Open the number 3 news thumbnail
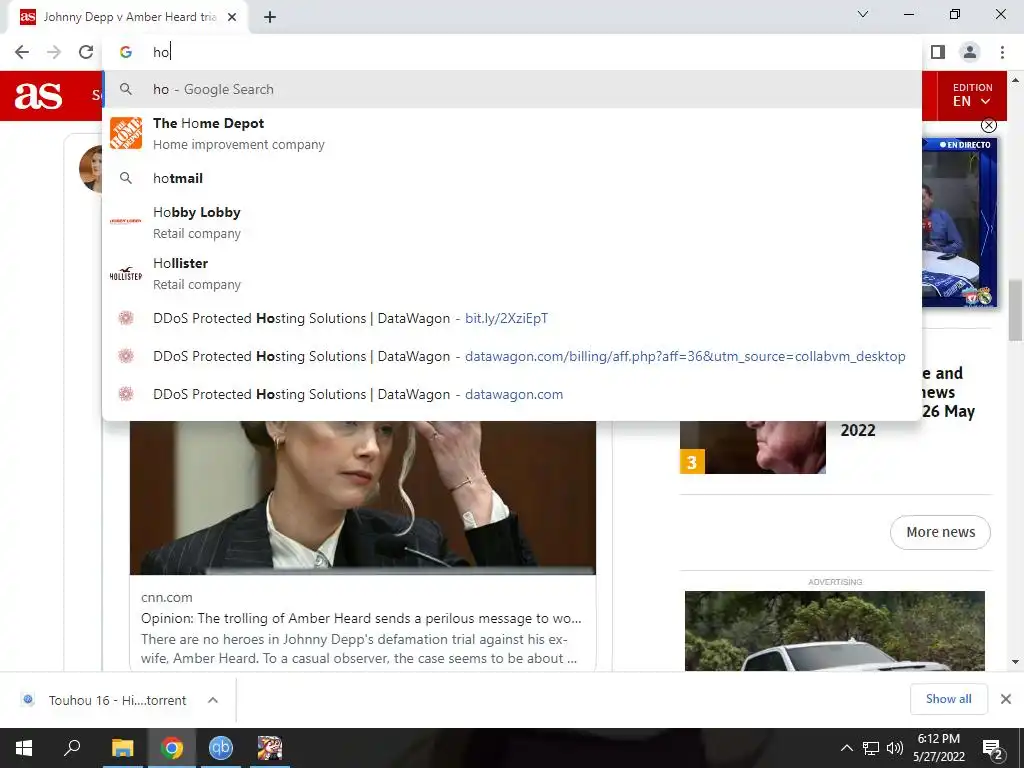Viewport: 1024px width, 768px height. point(752,447)
